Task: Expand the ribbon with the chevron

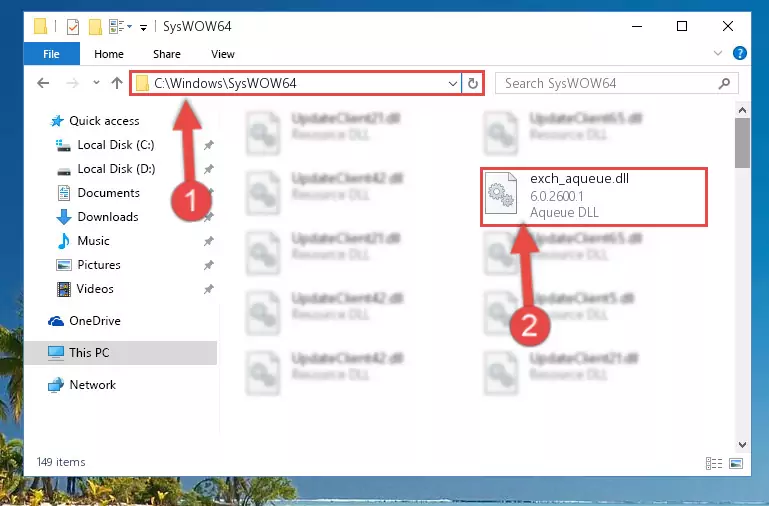Action: (x=718, y=53)
